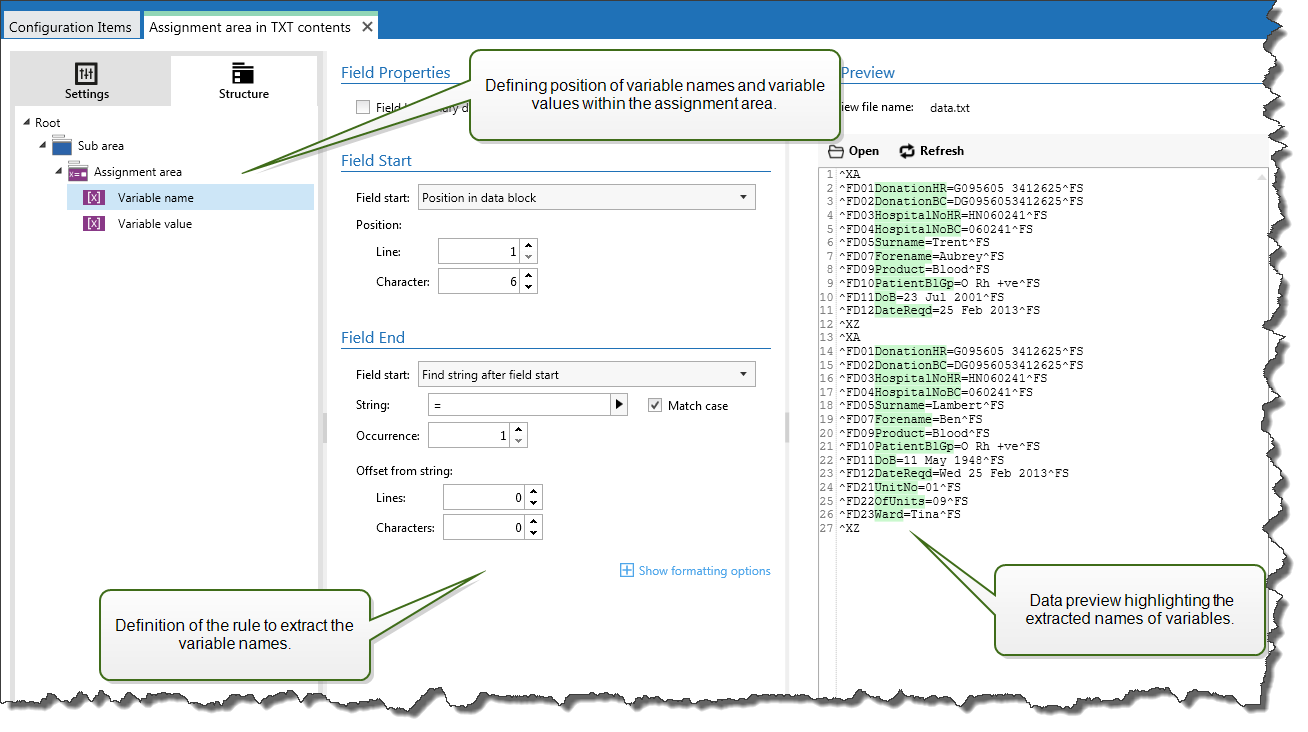Viewport: 1308px width, 732px height.
Task: Click the Refresh arrows icon
Action: pos(907,151)
